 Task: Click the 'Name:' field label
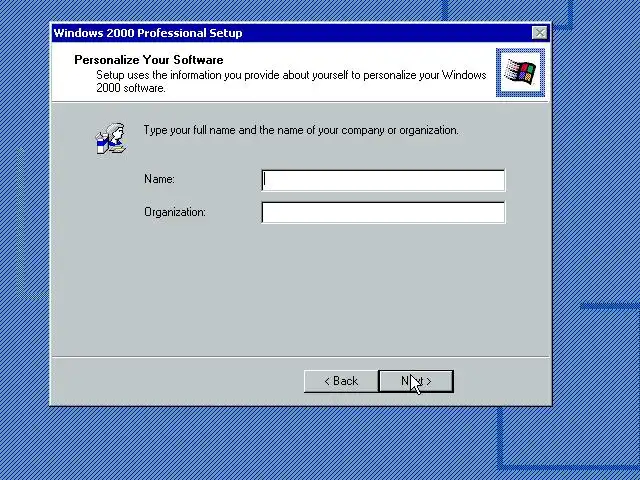click(159, 179)
